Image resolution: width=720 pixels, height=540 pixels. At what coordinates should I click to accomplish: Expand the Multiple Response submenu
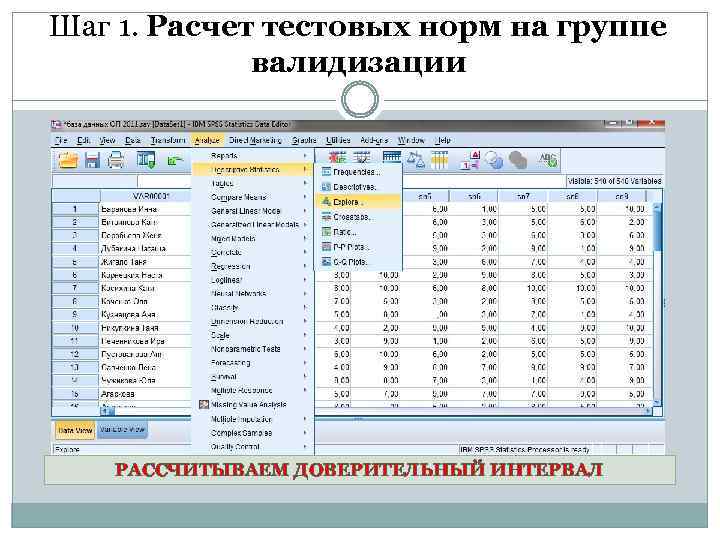[x=253, y=390]
